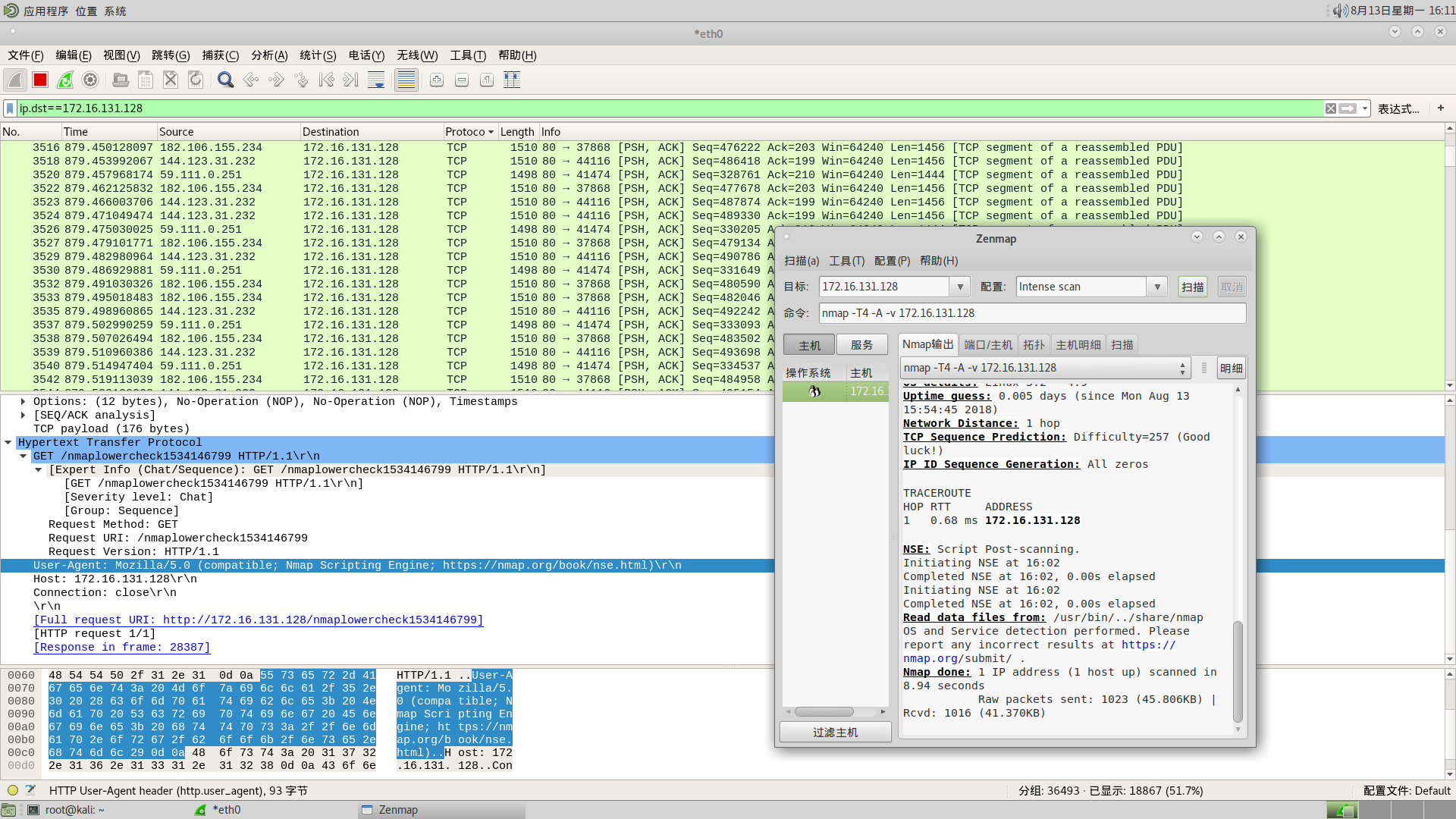Open the 文件(F) menu in Wireshark
This screenshot has height=819, width=1456.
pos(26,55)
